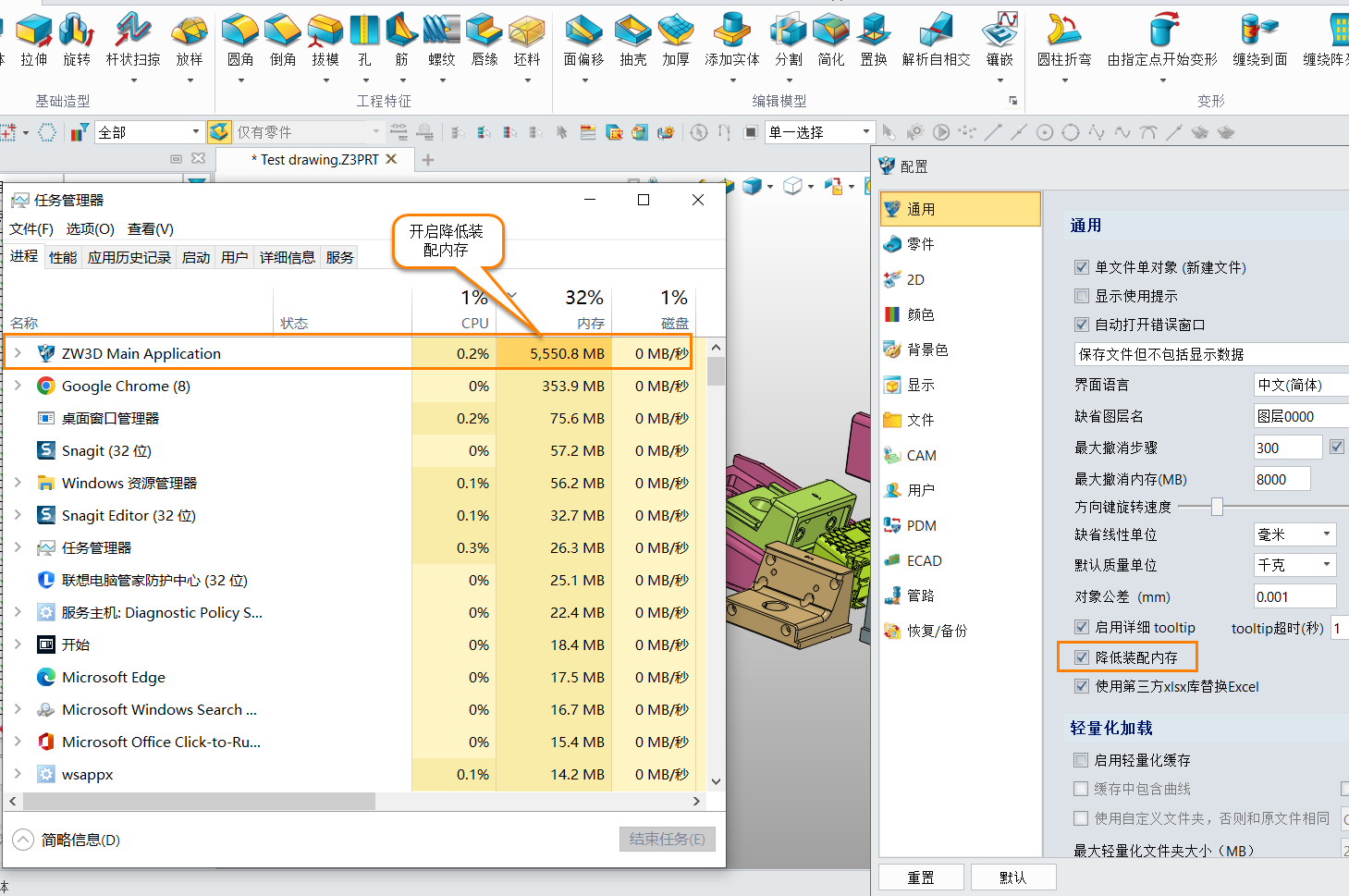This screenshot has width=1349, height=896.
Task: Select the 拉伸 extrude tool
Action: [34, 40]
